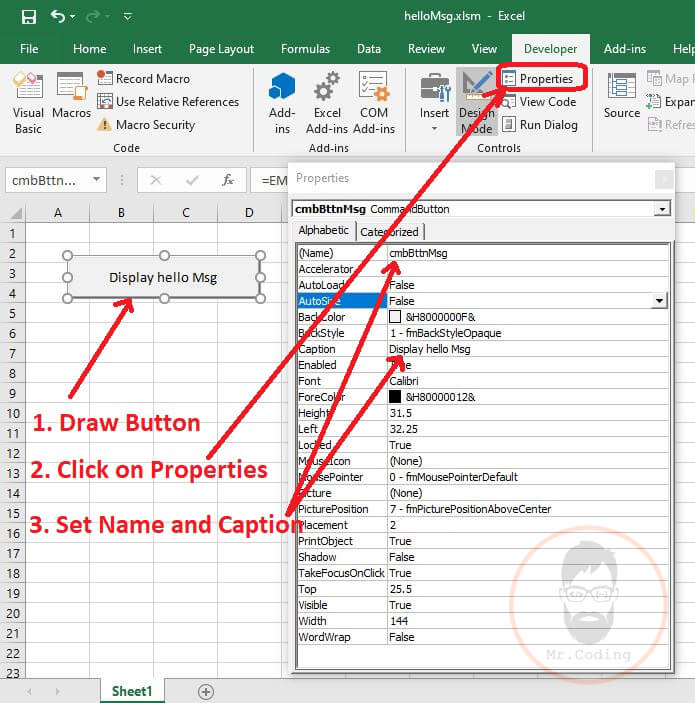The image size is (695, 703).
Task: Click the BackColor white swatch
Action: (x=395, y=317)
